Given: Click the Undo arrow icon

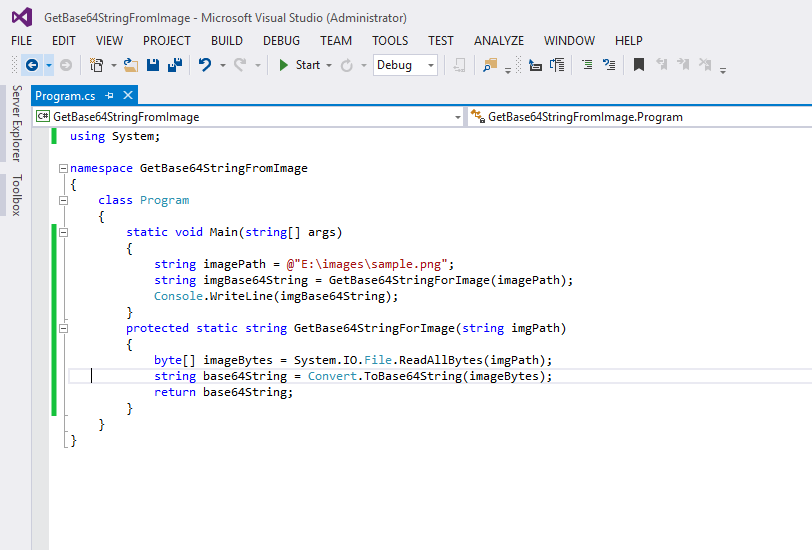Looking at the screenshot, I should tap(204, 65).
